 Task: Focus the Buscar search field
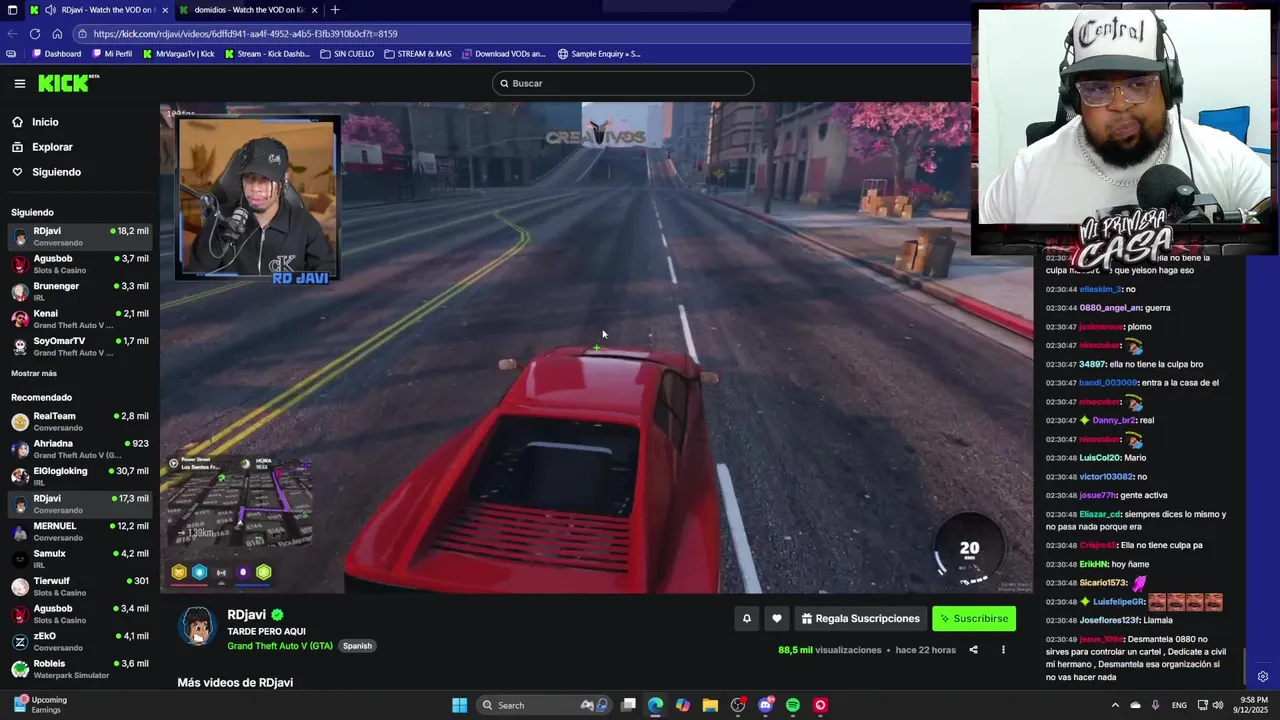[623, 83]
